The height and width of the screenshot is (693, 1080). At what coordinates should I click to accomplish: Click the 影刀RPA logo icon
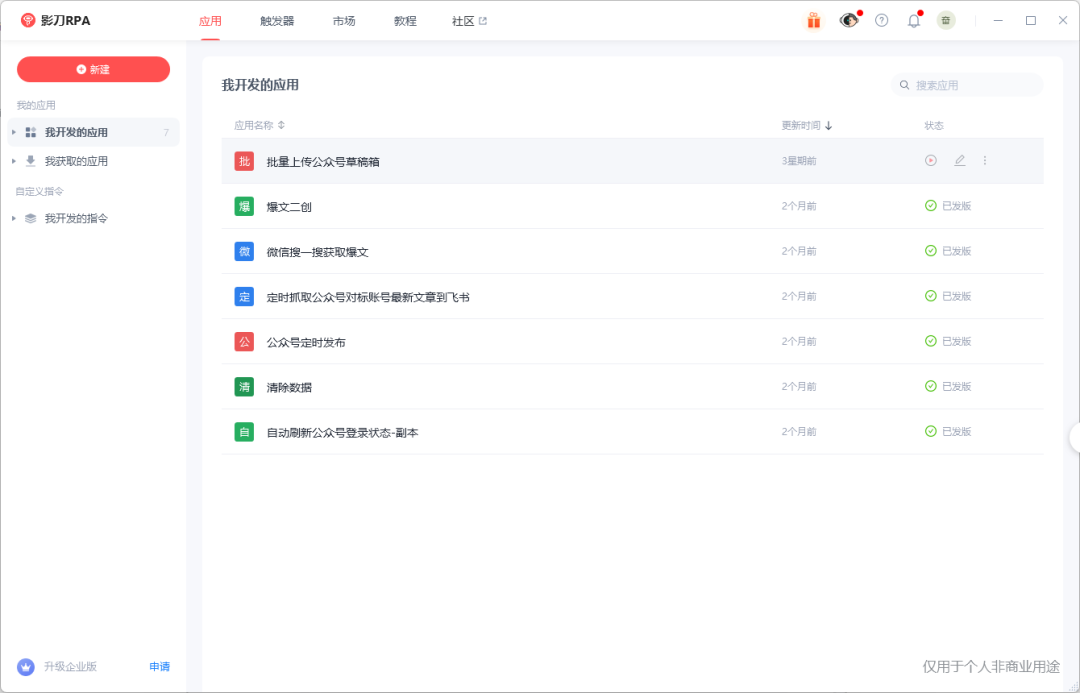click(x=28, y=21)
